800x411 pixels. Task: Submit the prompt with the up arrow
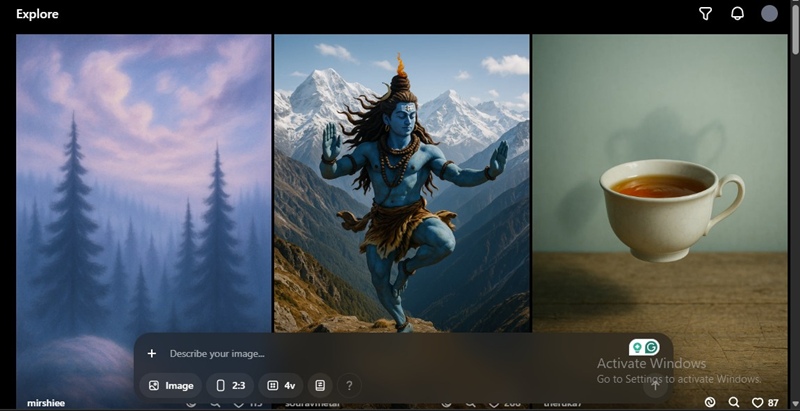(x=655, y=384)
